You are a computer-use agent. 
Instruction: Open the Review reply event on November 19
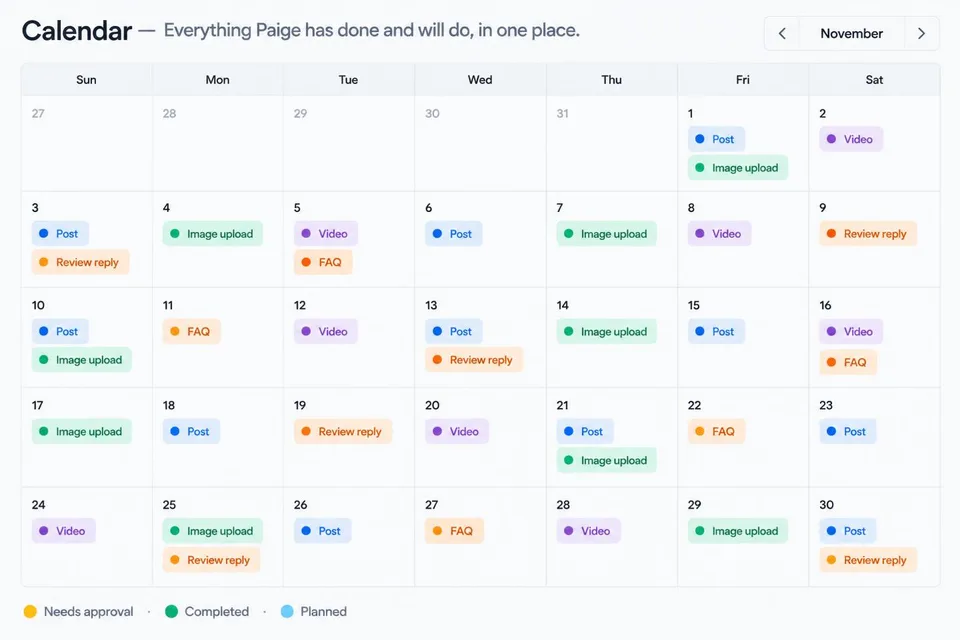(x=343, y=431)
